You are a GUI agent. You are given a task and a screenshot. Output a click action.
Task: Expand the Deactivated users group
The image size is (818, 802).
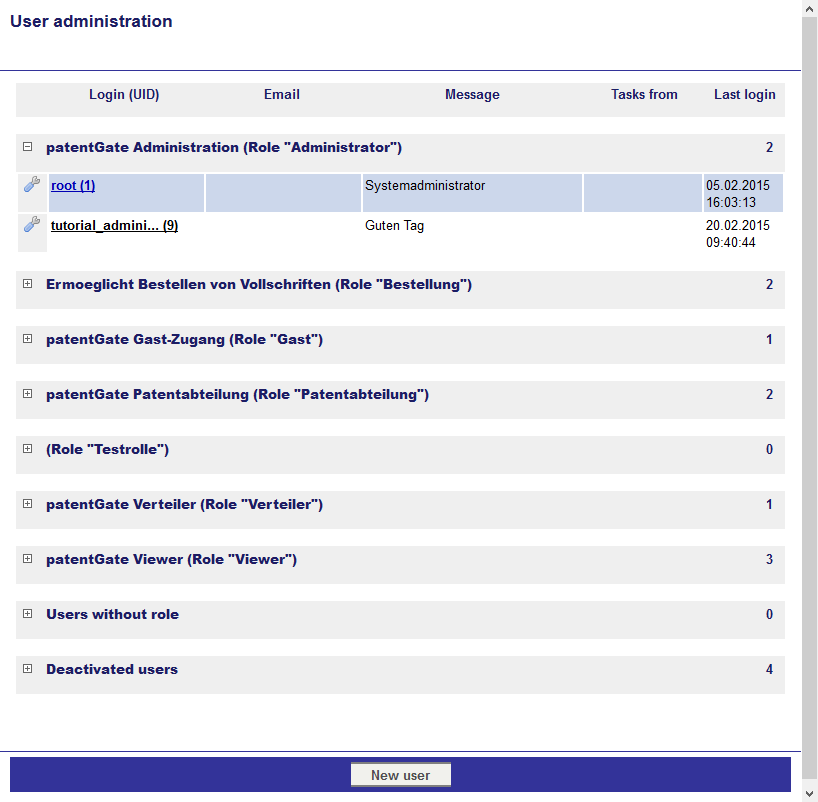tap(28, 668)
